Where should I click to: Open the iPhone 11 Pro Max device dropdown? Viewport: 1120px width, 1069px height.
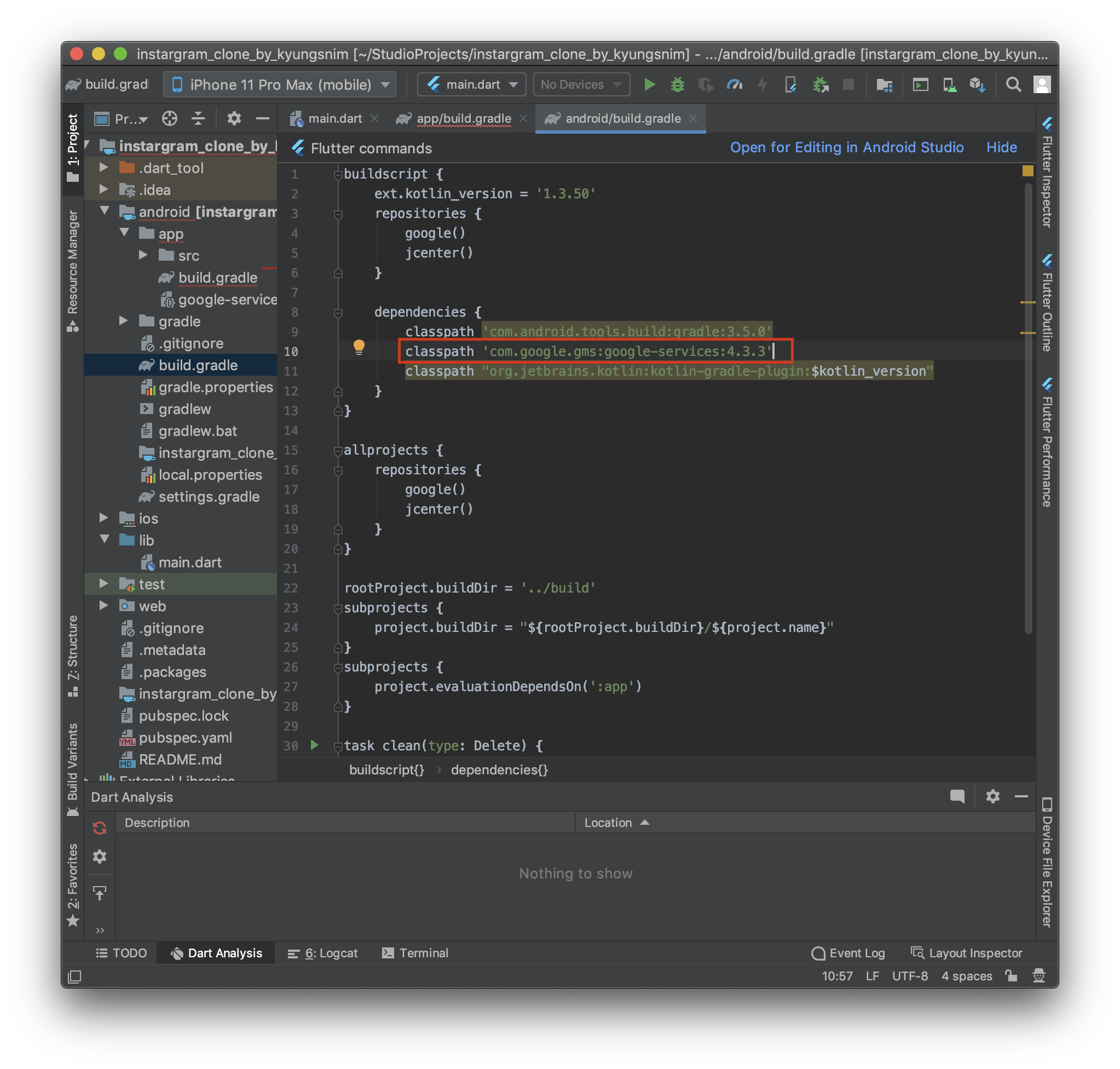[x=280, y=85]
